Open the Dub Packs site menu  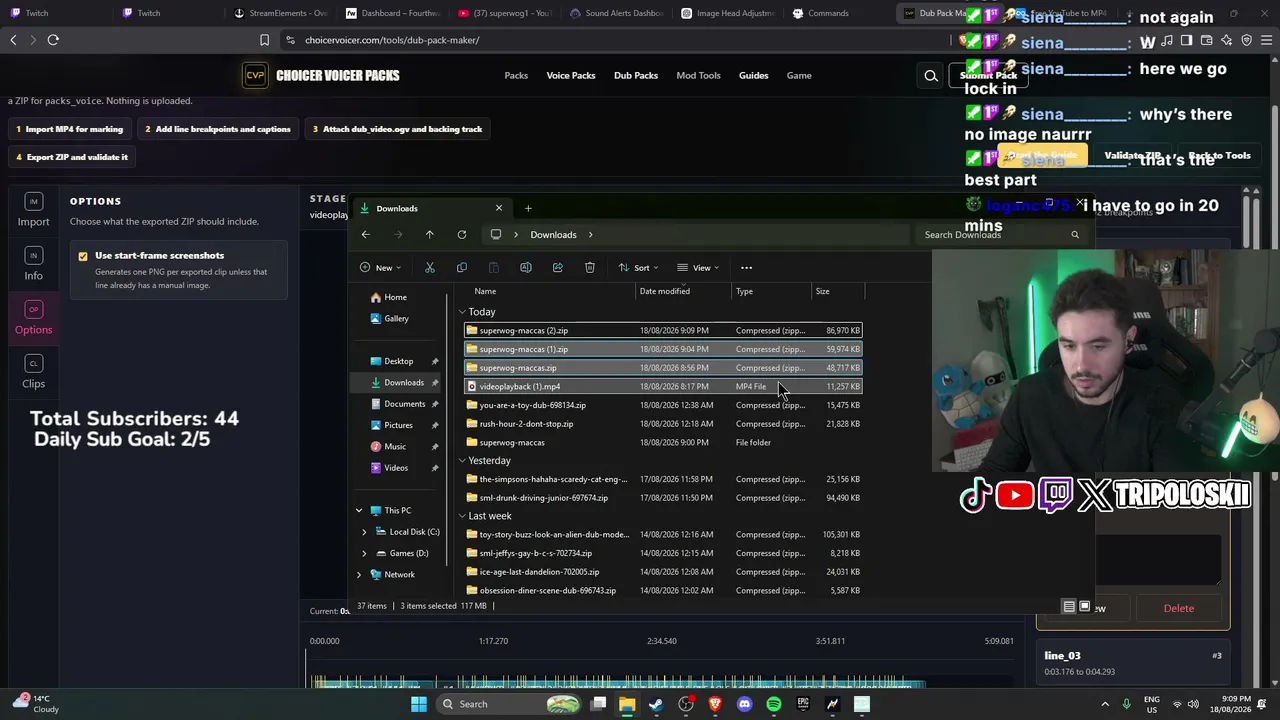click(x=636, y=76)
